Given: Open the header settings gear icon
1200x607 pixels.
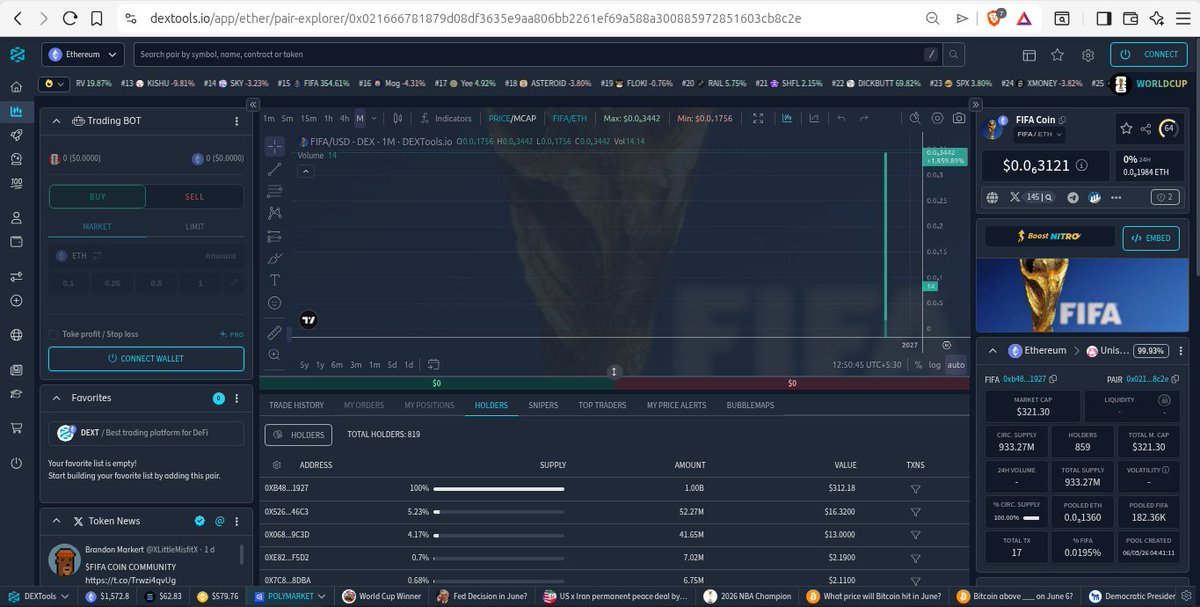Looking at the screenshot, I should (1088, 54).
